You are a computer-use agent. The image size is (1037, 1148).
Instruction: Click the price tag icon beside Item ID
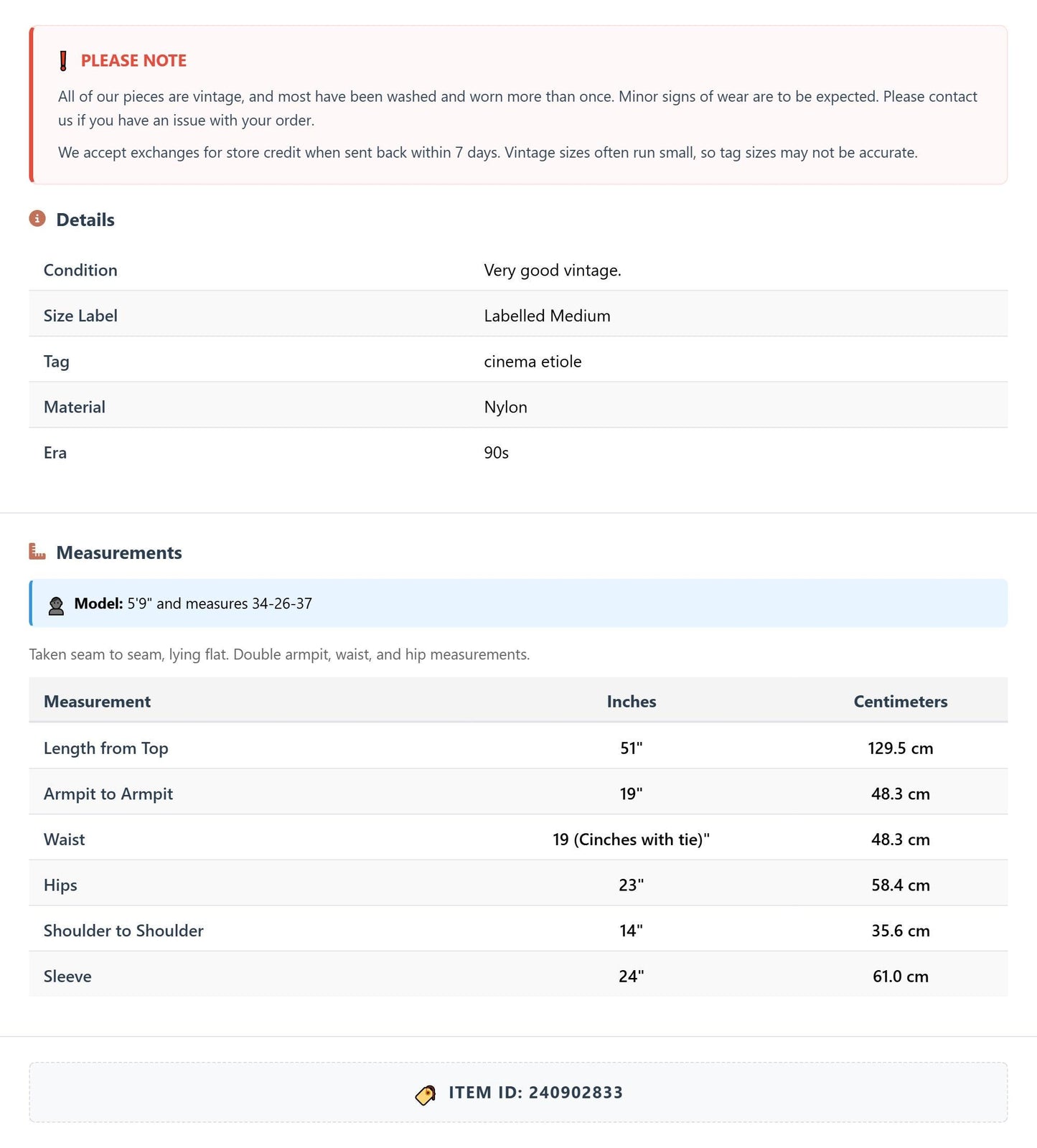click(426, 1094)
